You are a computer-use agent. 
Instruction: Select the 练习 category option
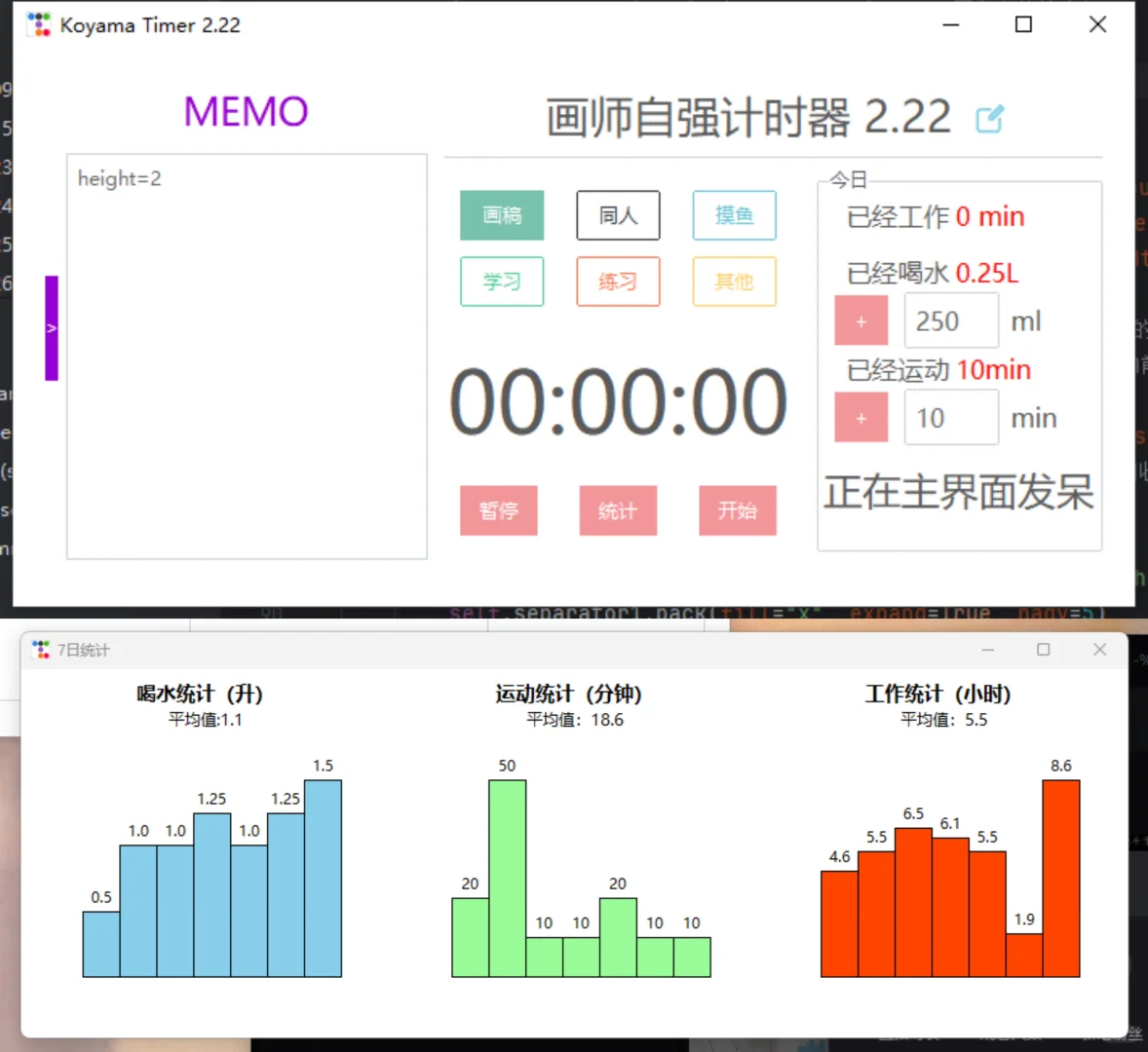coord(618,282)
